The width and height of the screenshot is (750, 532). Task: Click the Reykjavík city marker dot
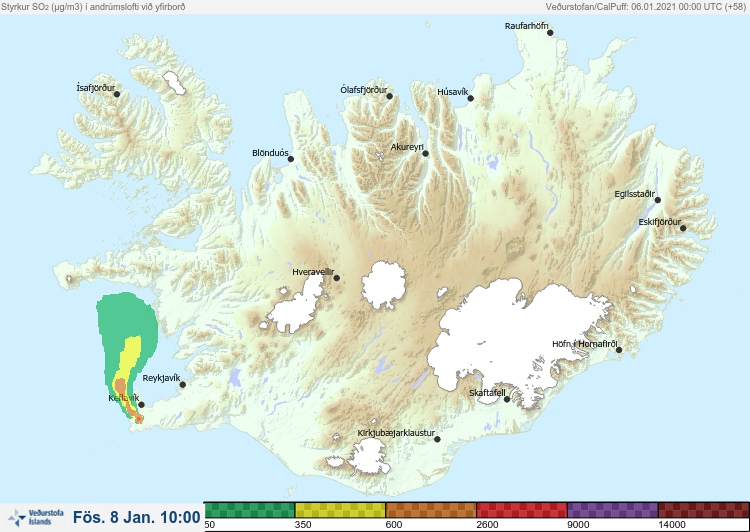(x=182, y=385)
